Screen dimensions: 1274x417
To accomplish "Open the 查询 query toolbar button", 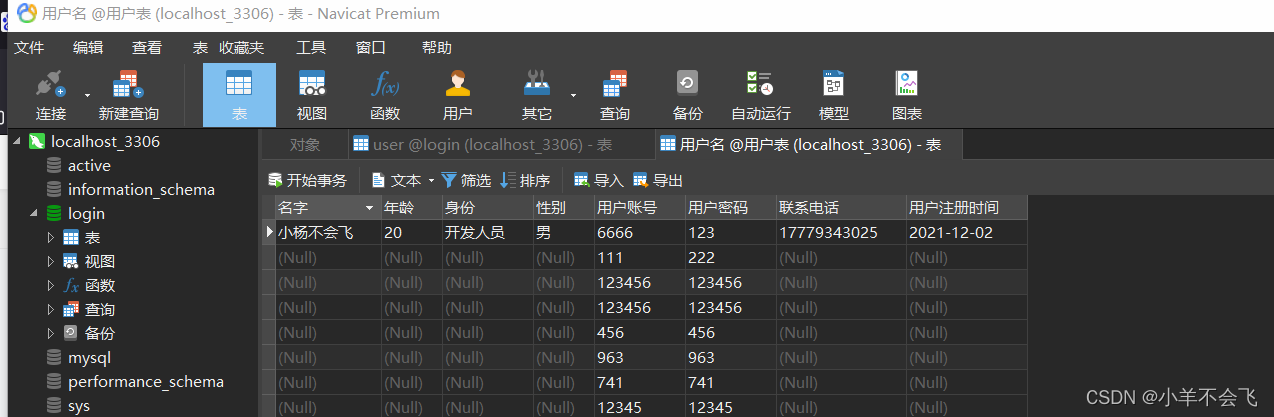I will (614, 95).
